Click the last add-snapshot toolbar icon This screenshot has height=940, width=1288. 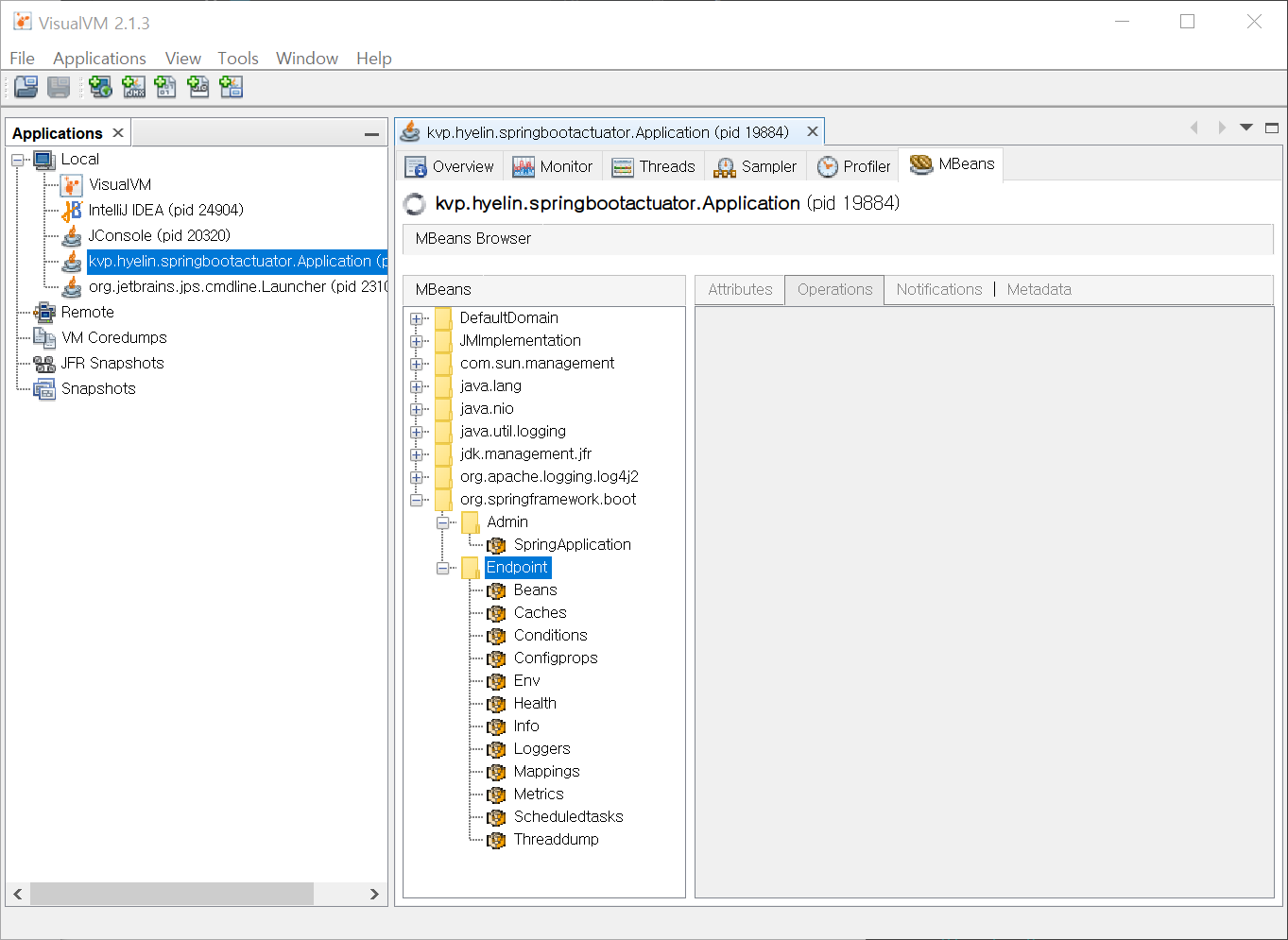pyautogui.click(x=231, y=87)
